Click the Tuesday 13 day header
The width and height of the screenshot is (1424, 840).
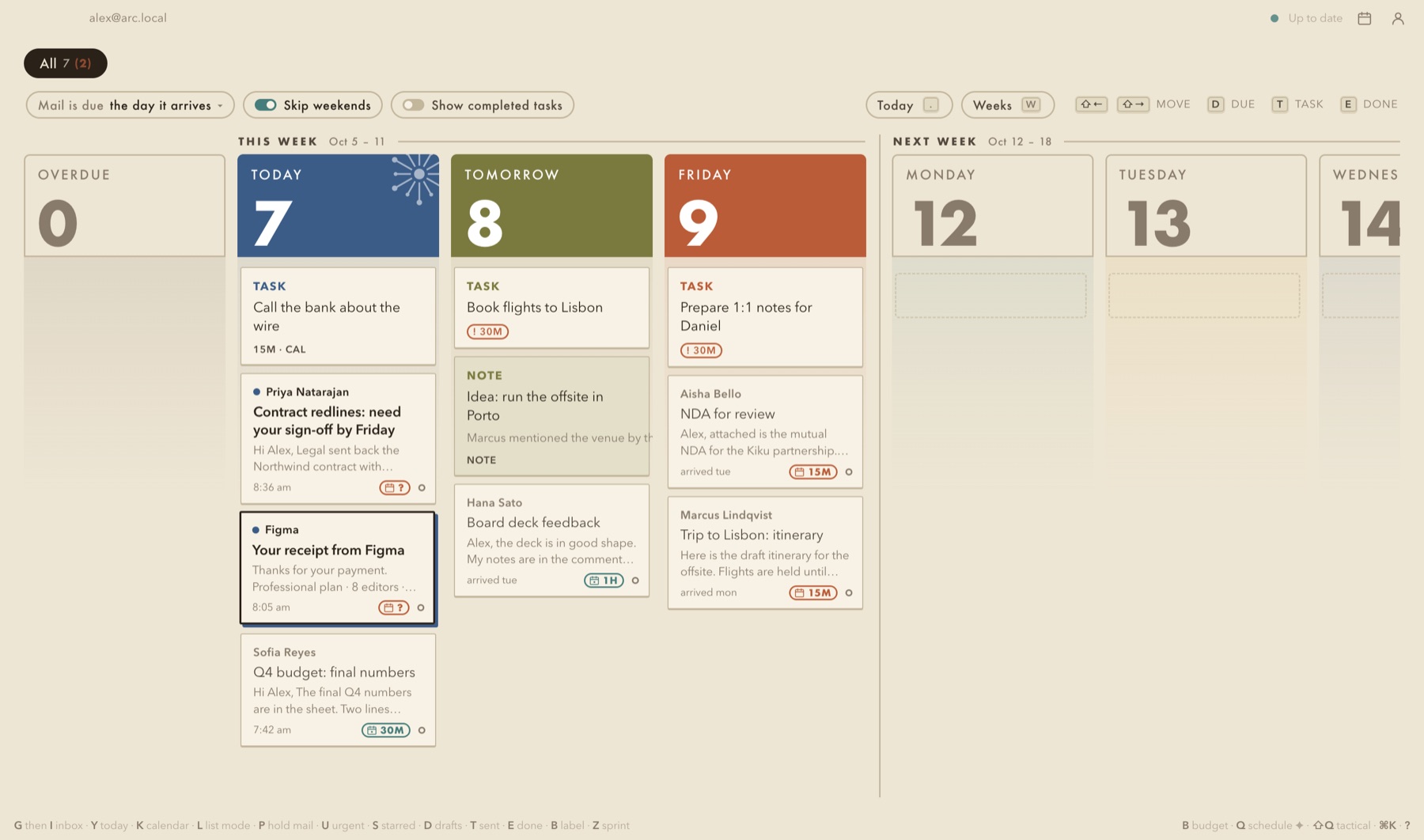(x=1206, y=206)
